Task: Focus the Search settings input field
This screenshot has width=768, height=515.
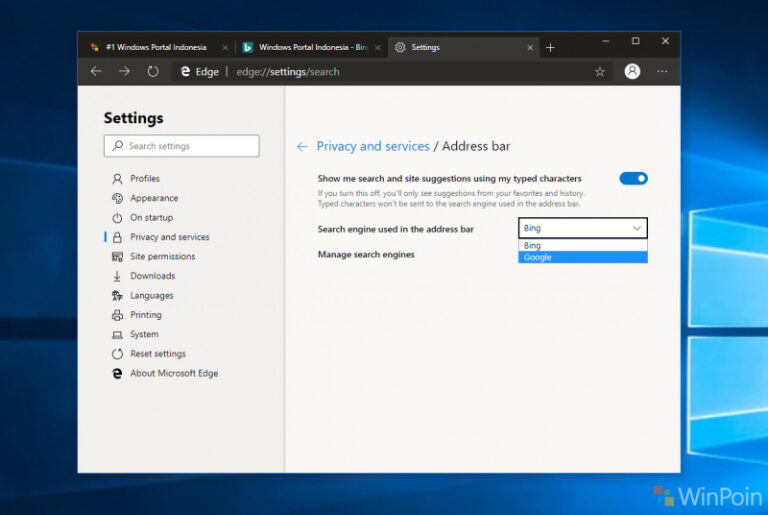Action: pyautogui.click(x=182, y=146)
